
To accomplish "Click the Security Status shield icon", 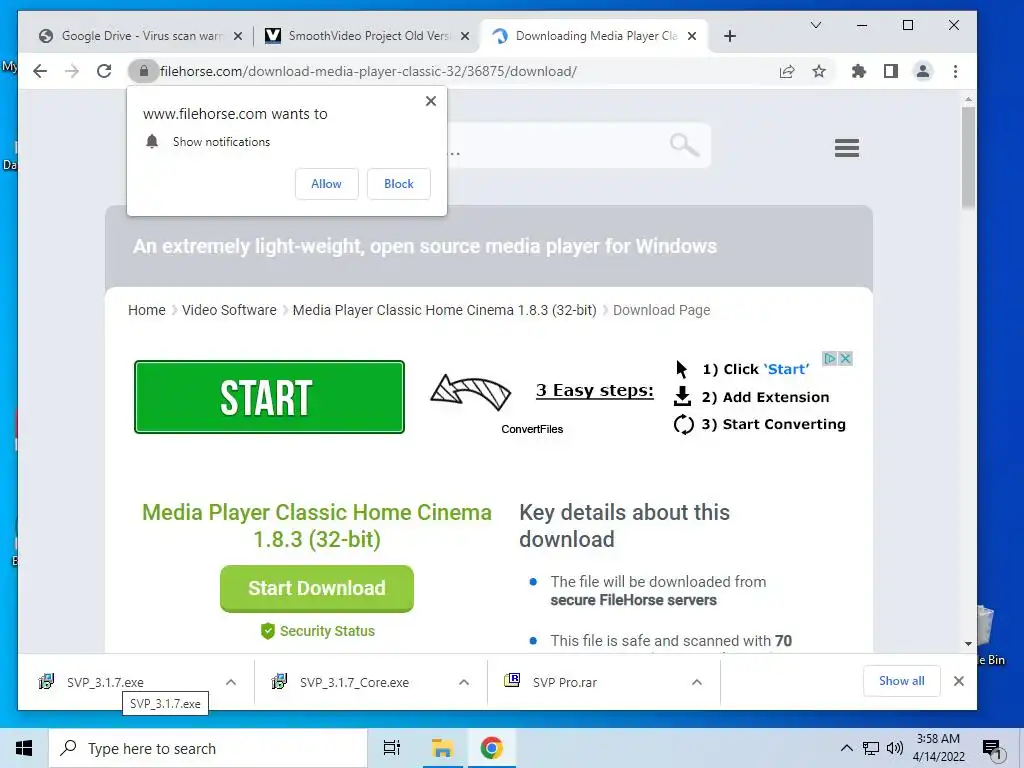I will pyautogui.click(x=268, y=632).
